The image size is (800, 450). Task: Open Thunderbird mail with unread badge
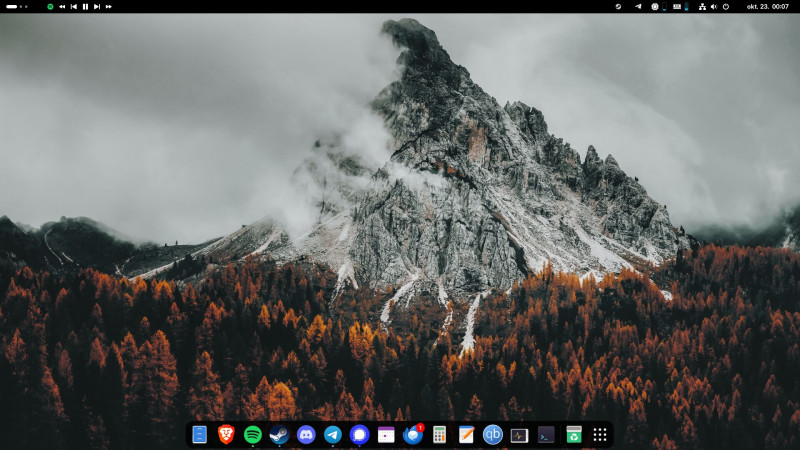[x=413, y=435]
